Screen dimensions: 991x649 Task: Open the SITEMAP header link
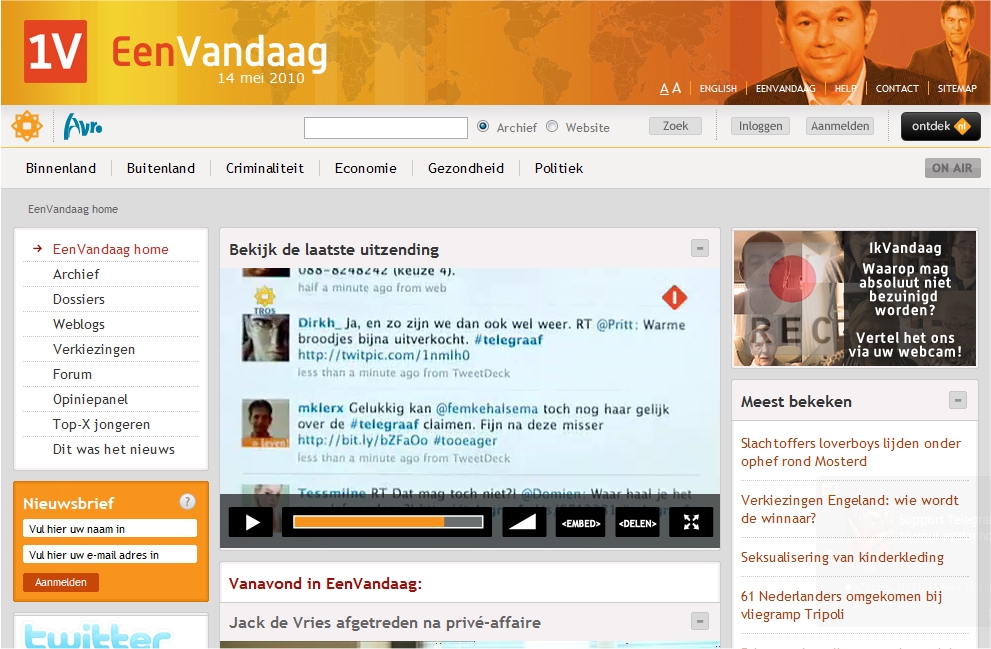pyautogui.click(x=957, y=88)
